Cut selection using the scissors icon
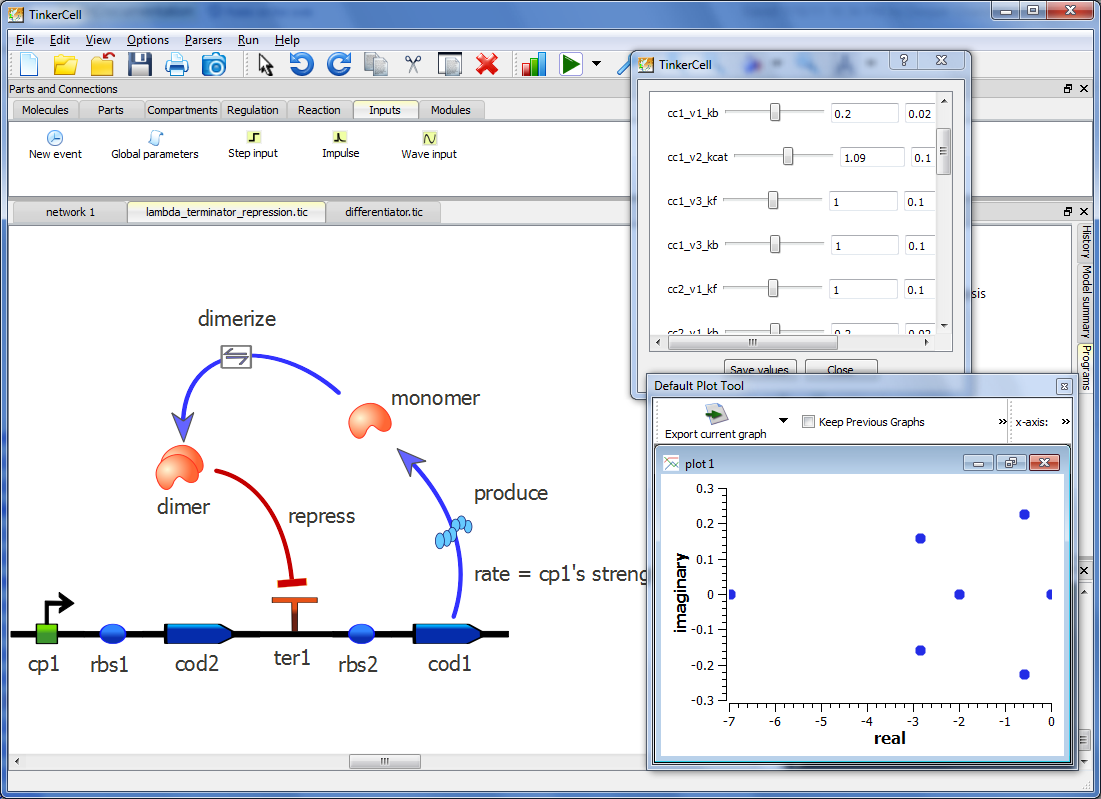The width and height of the screenshot is (1101, 799). click(412, 63)
